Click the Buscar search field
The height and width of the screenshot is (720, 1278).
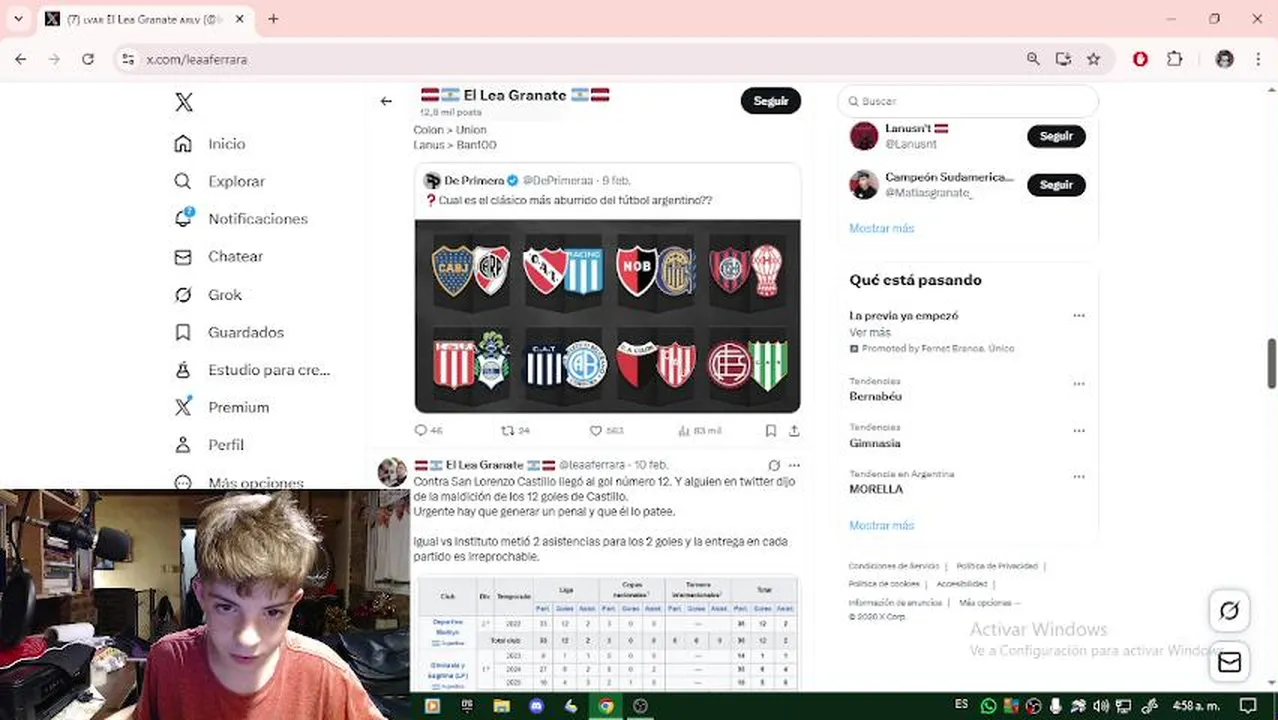(968, 101)
